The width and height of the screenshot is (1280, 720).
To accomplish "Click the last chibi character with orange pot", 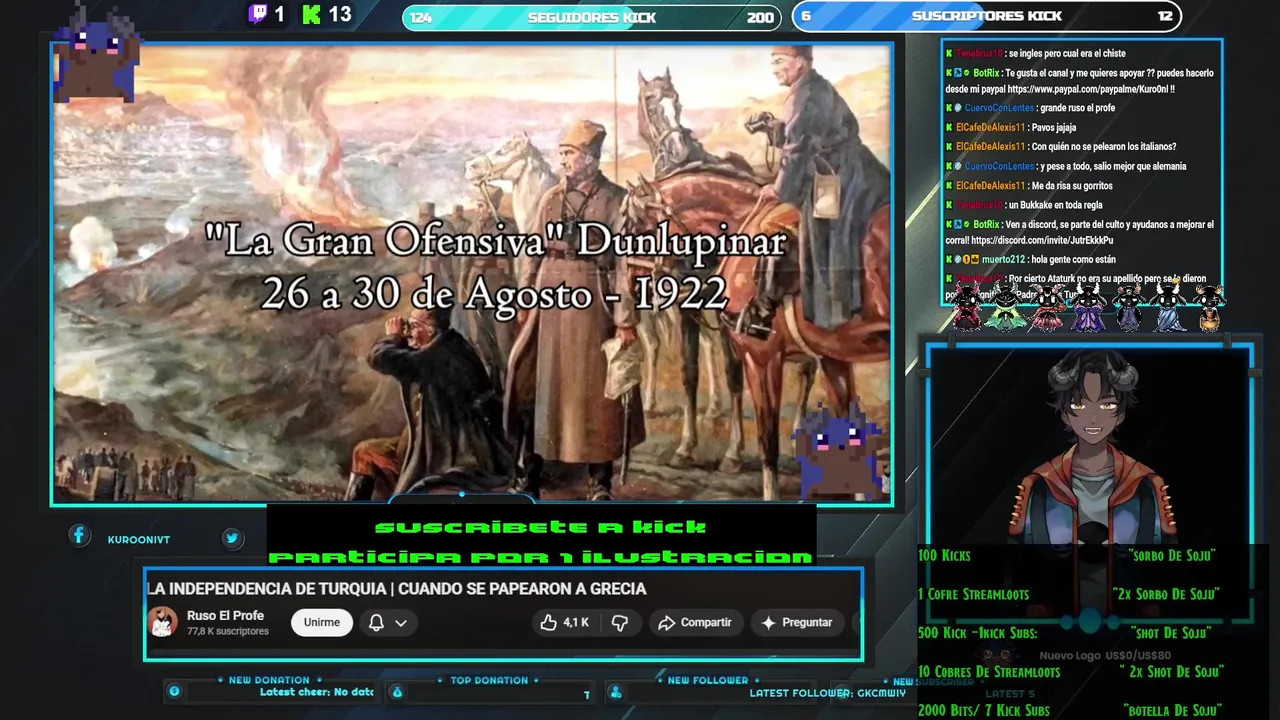I will pos(1208,307).
